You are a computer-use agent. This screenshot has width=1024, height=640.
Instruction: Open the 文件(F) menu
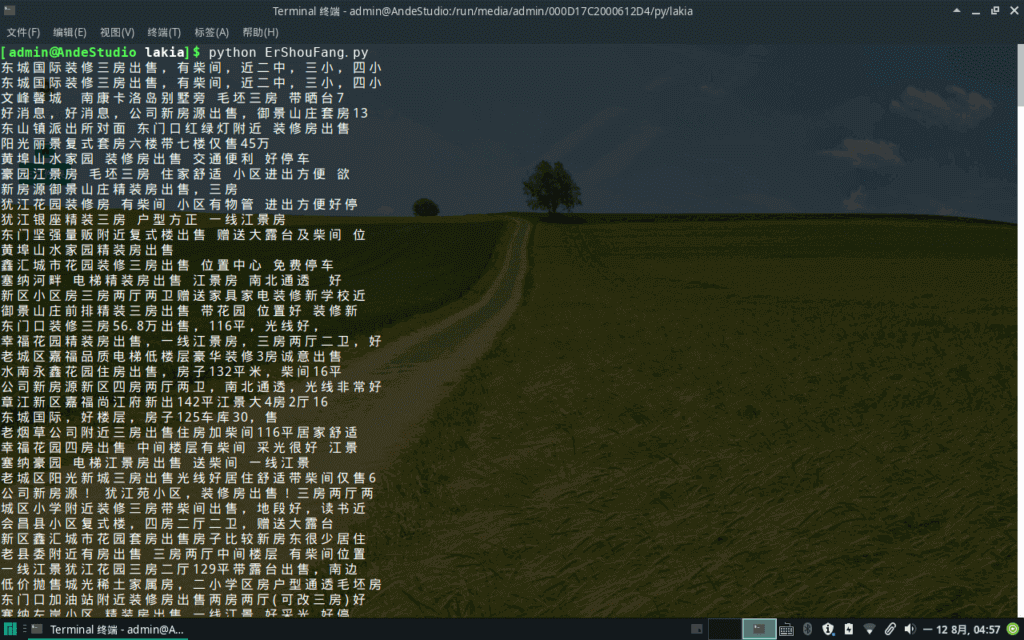coord(23,32)
